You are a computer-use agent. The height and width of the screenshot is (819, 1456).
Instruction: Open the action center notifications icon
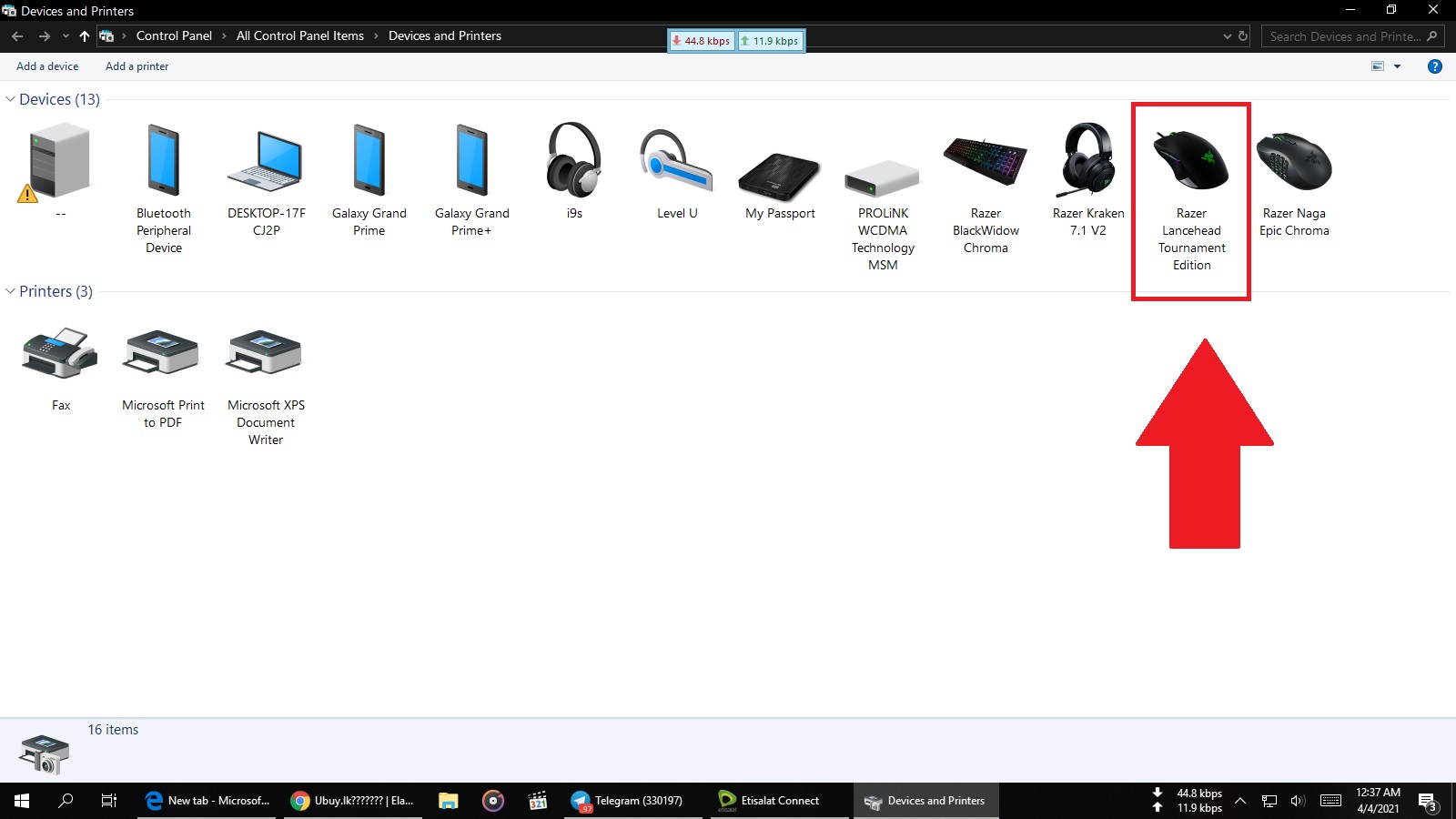pyautogui.click(x=1428, y=802)
